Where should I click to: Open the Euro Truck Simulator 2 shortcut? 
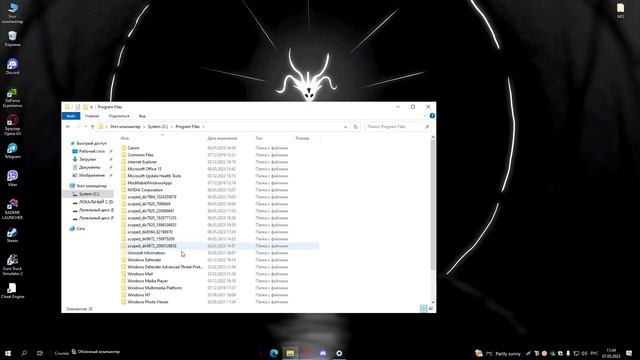coord(12,265)
